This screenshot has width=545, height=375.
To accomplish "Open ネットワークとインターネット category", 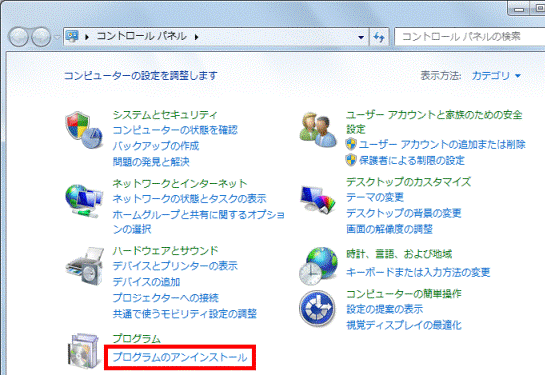I will click(x=180, y=183).
